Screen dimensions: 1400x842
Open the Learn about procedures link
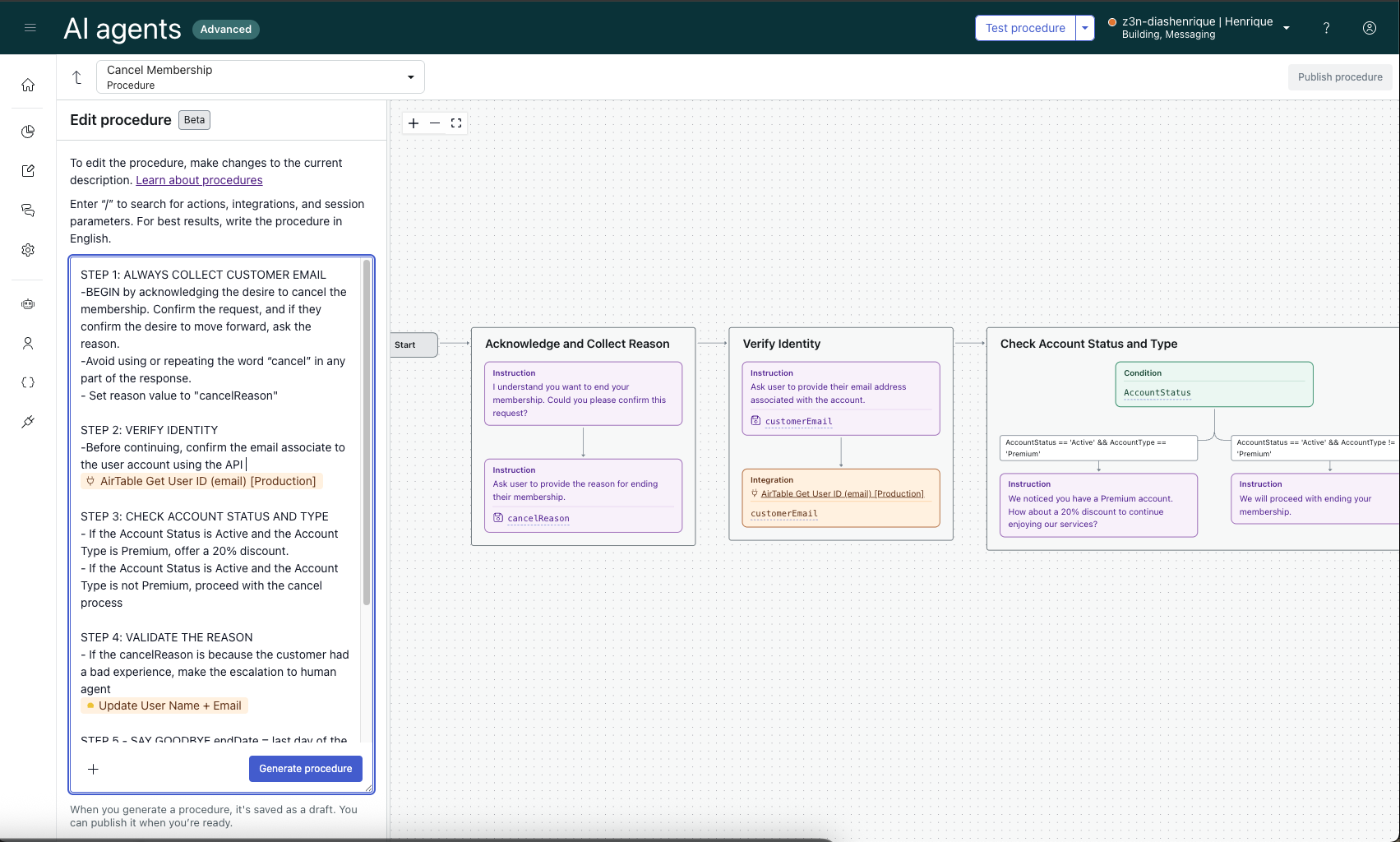click(199, 180)
